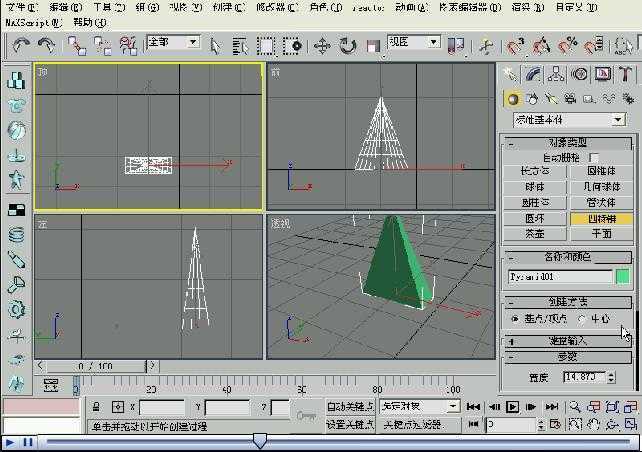Screen dimensions: 642x452
Task: Click the Redo arrow in the main toolbar
Action: 46,45
